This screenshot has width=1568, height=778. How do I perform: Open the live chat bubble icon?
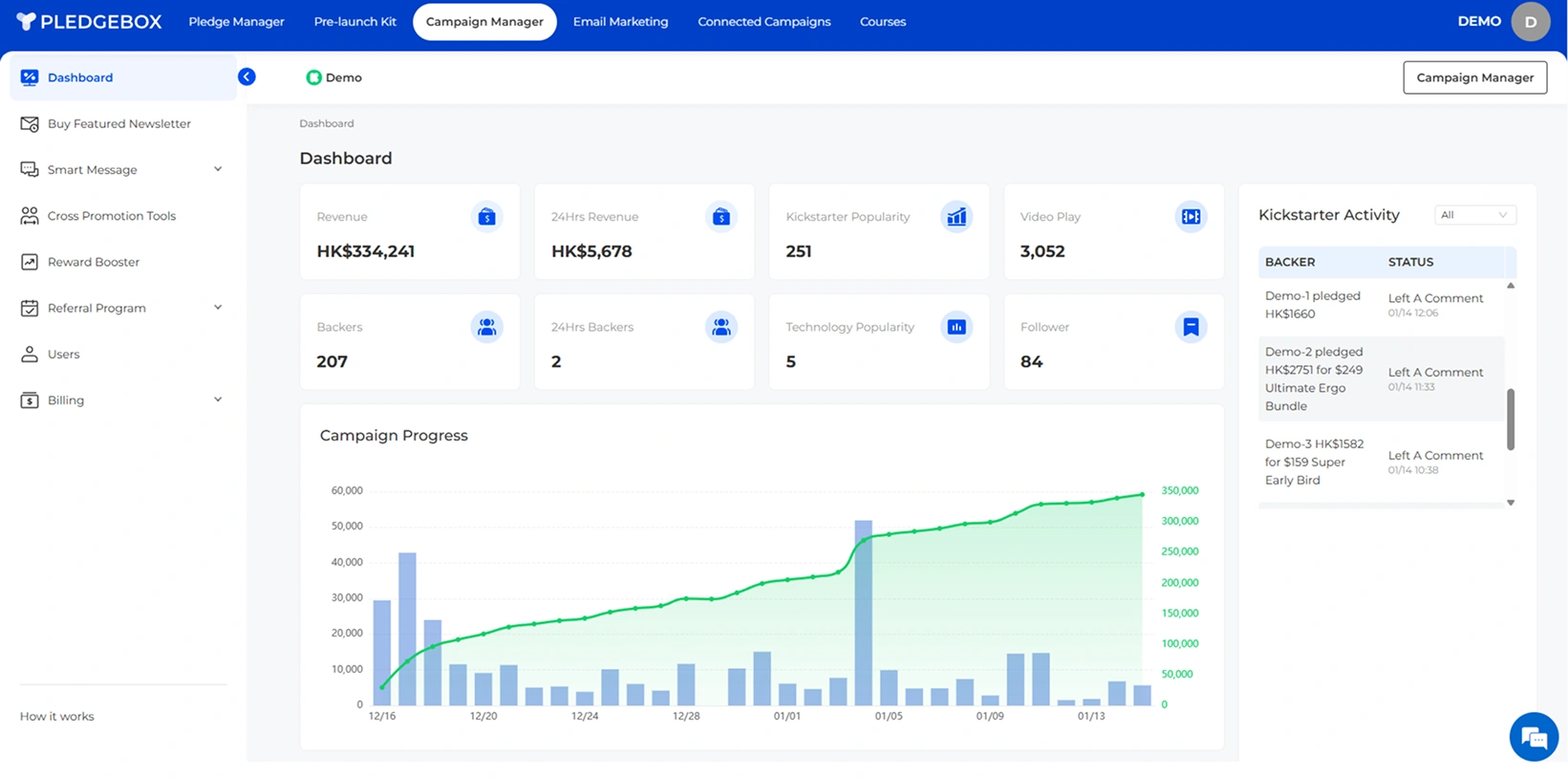pos(1534,737)
